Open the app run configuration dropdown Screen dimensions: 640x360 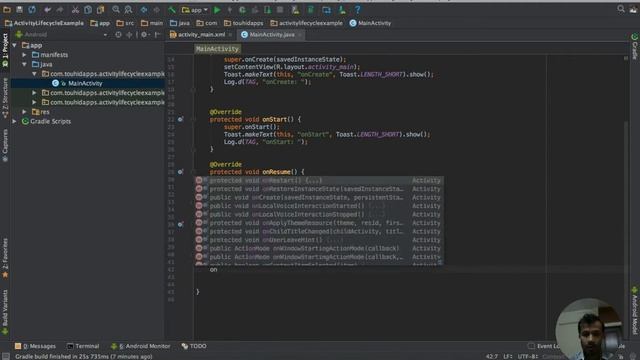(x=195, y=9)
